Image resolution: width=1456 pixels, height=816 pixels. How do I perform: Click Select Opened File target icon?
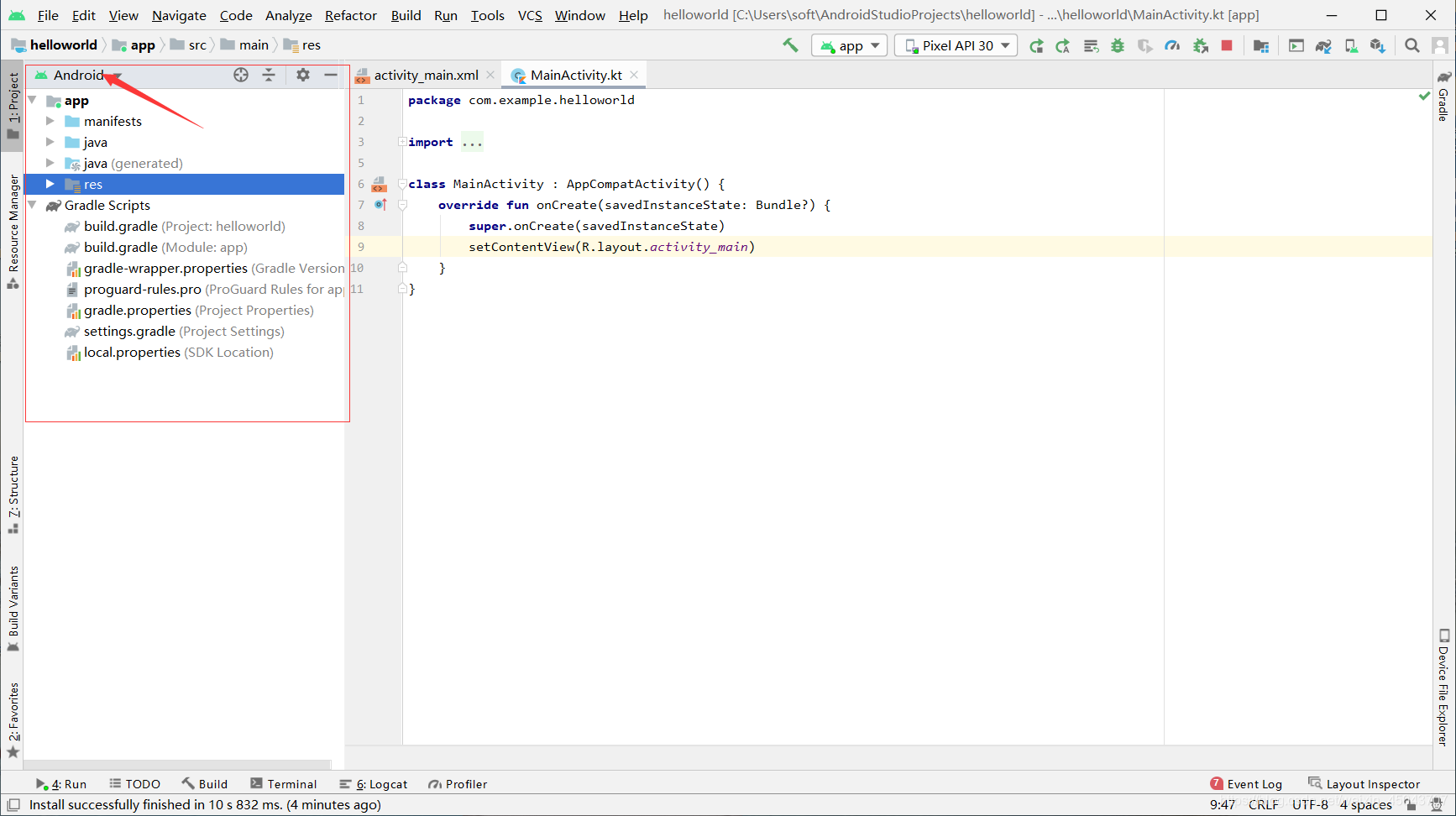pos(241,75)
